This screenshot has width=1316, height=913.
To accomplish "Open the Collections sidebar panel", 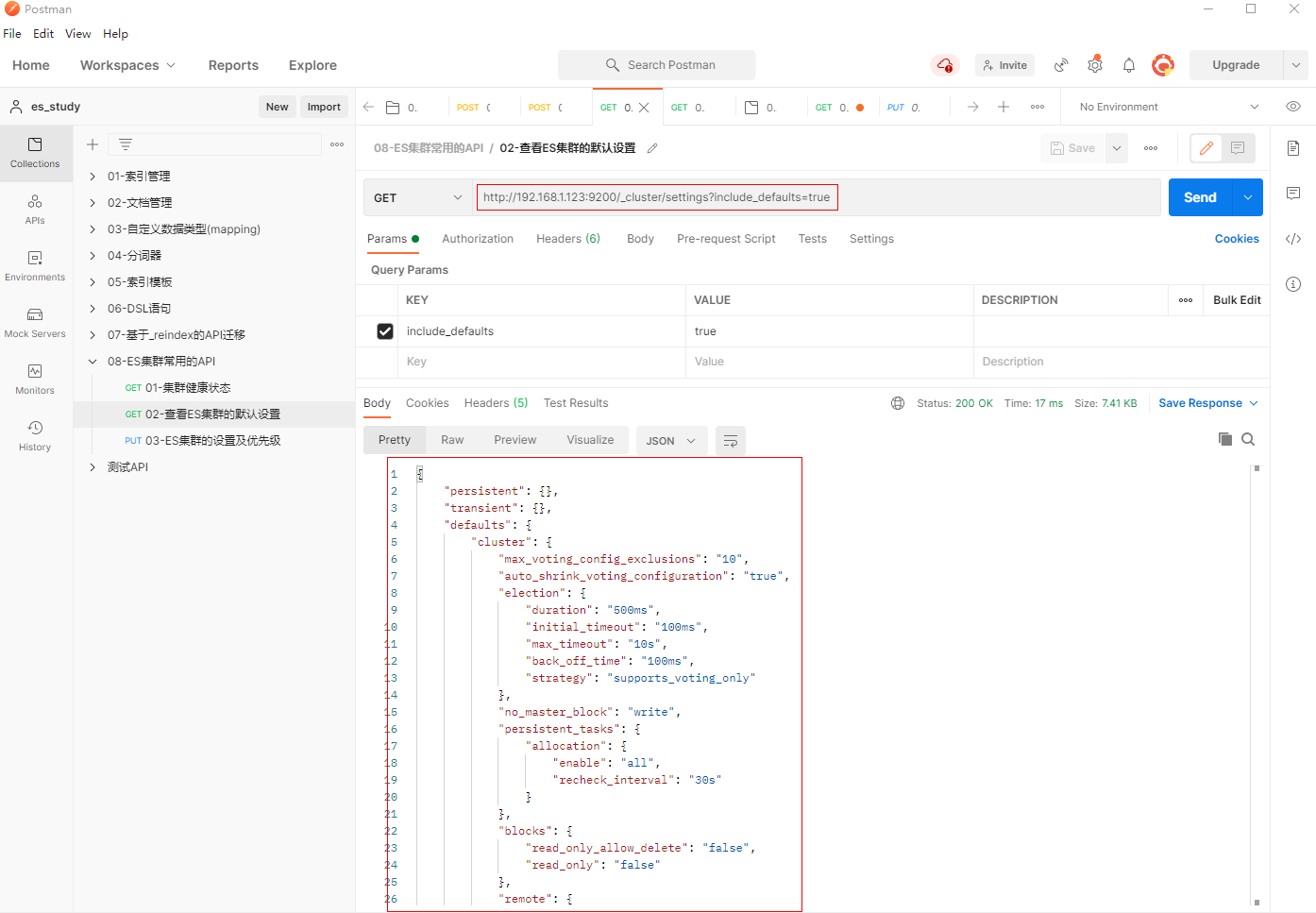I will [x=35, y=152].
